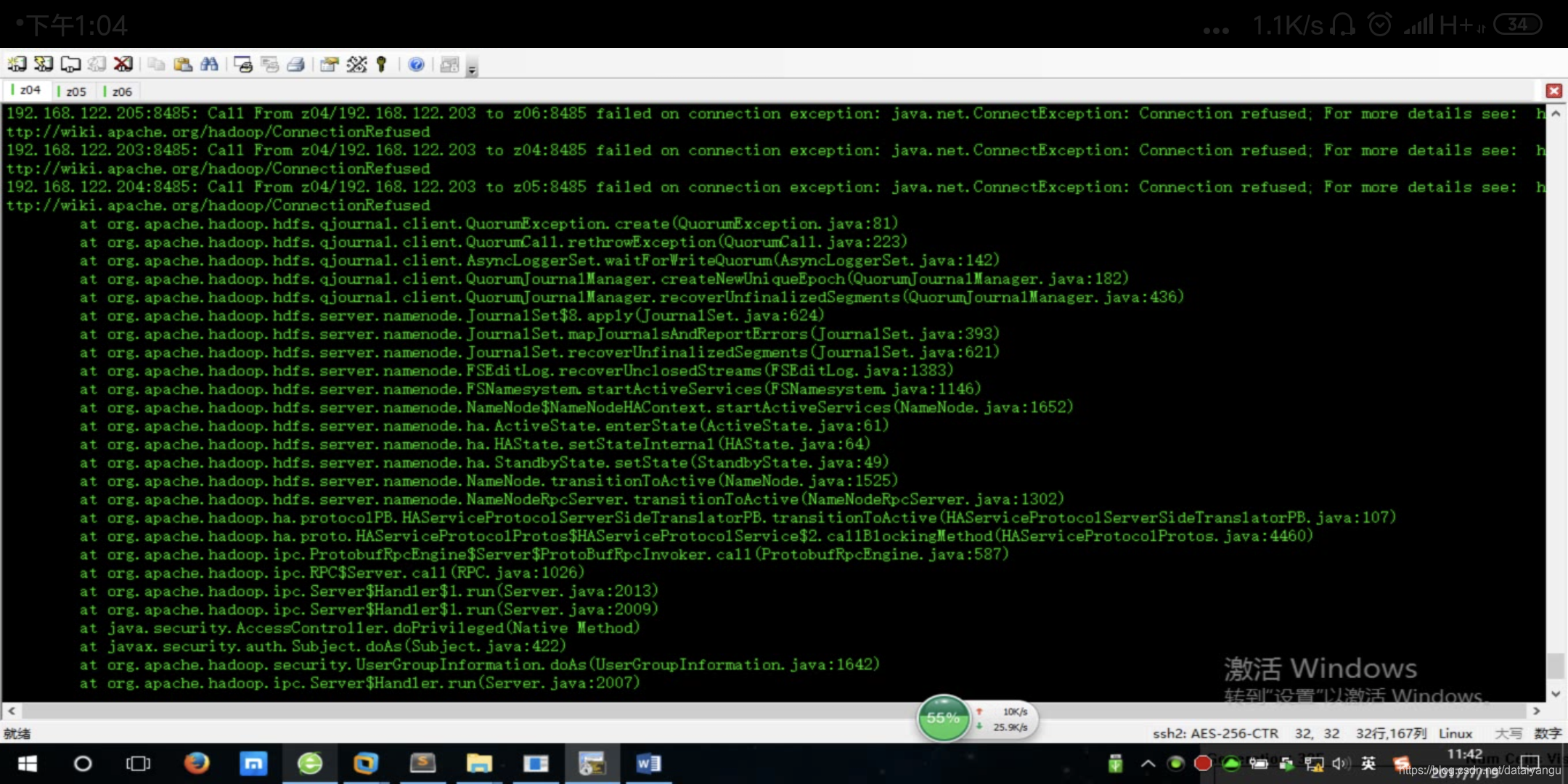Open the Maxthon browser taskbar icon

click(x=253, y=764)
